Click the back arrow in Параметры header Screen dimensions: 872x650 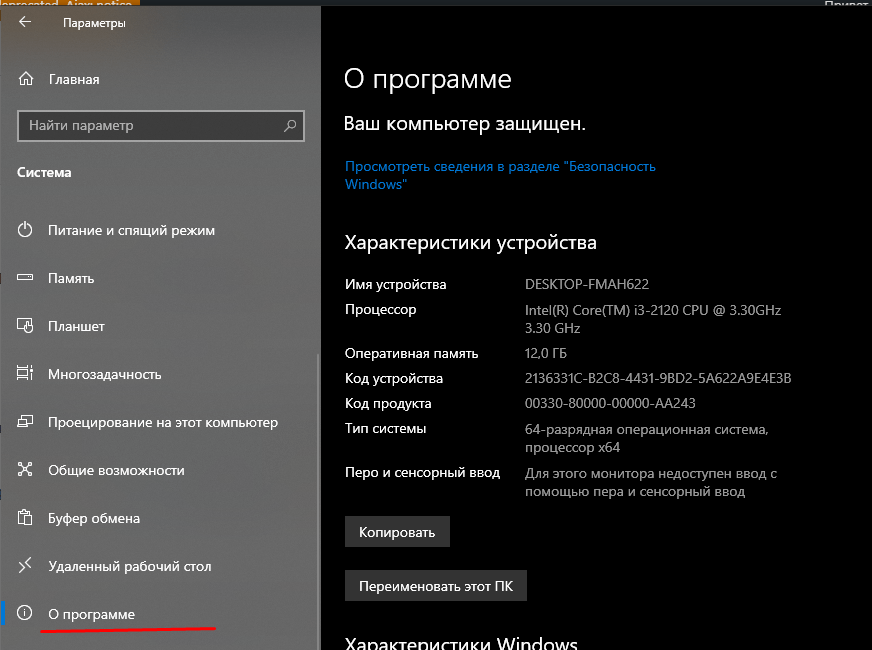25,22
